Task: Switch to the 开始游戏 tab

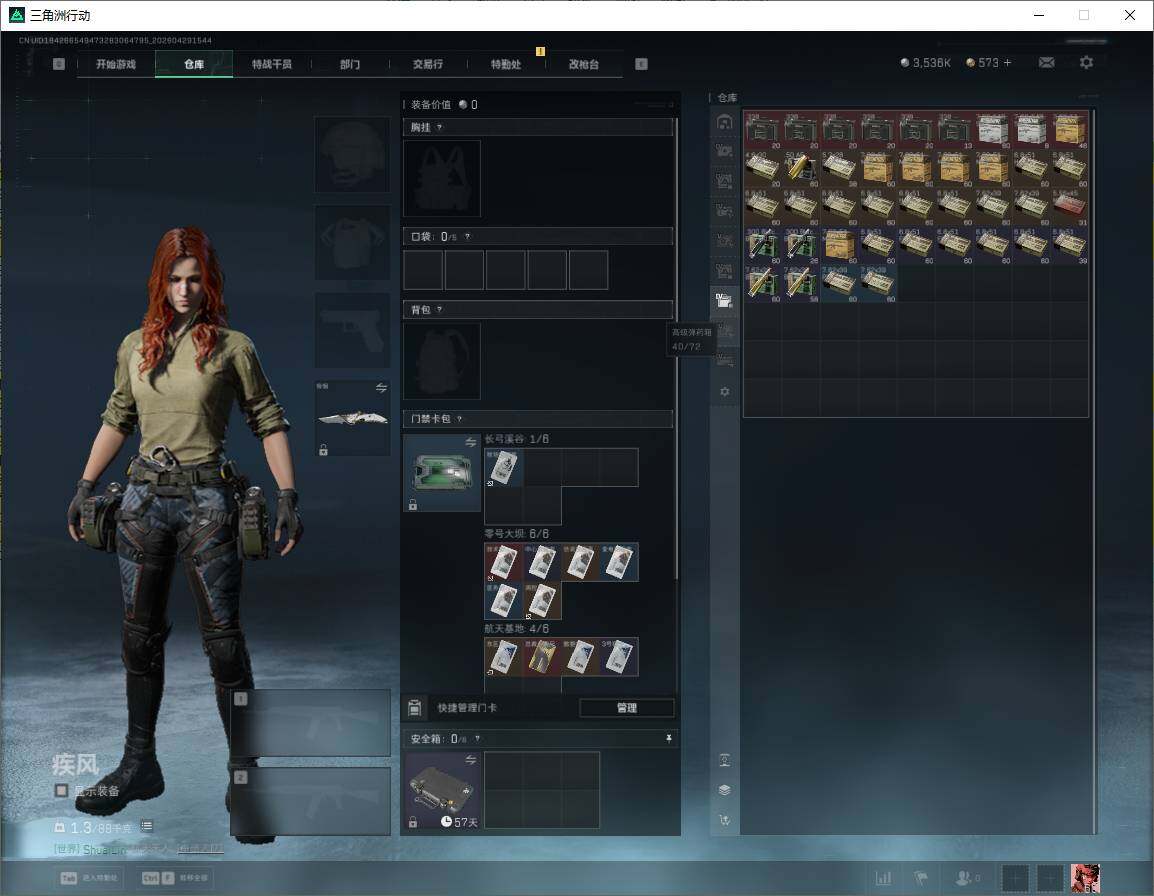Action: (116, 64)
